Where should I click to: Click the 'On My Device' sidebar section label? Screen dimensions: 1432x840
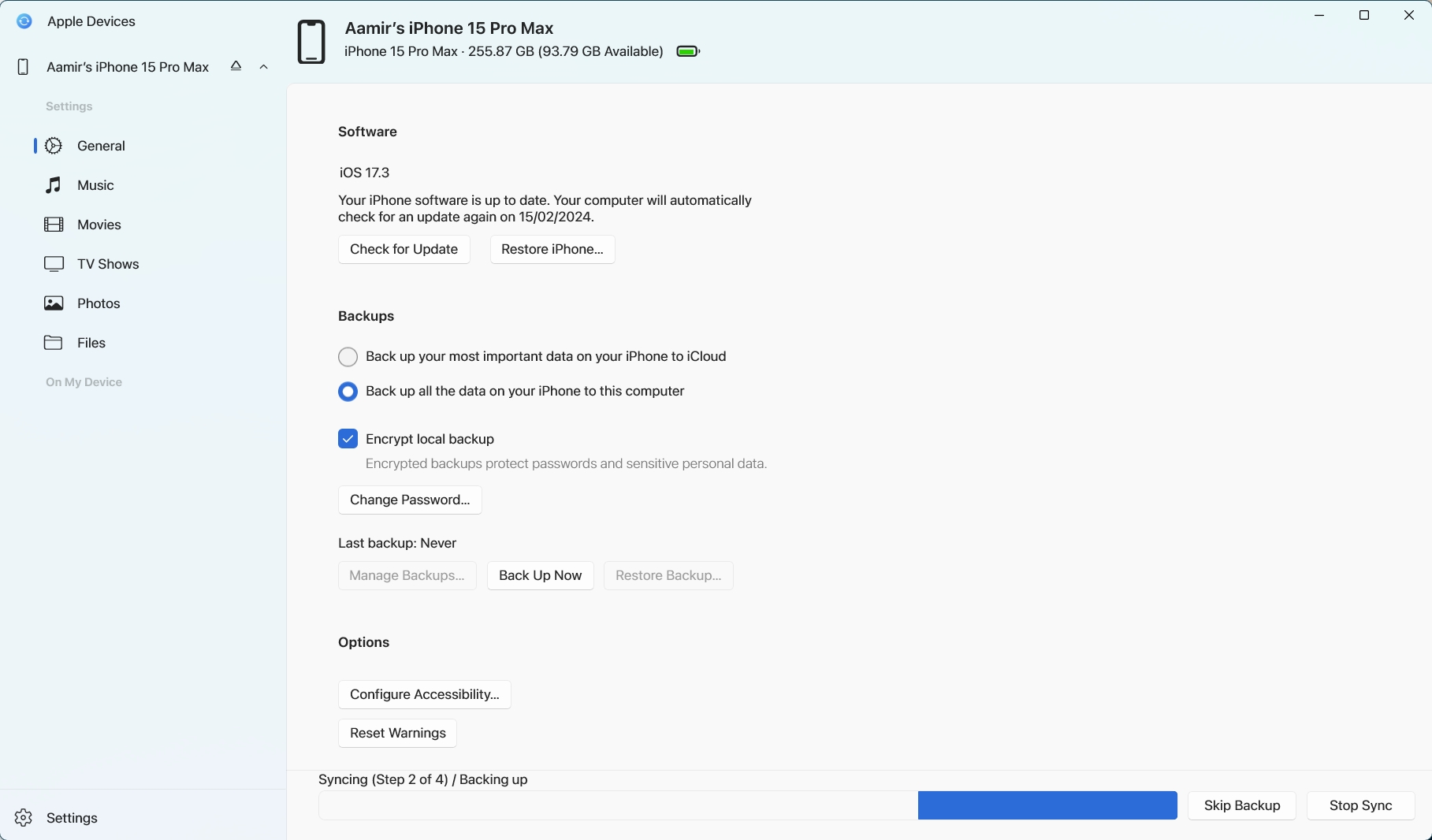(84, 382)
